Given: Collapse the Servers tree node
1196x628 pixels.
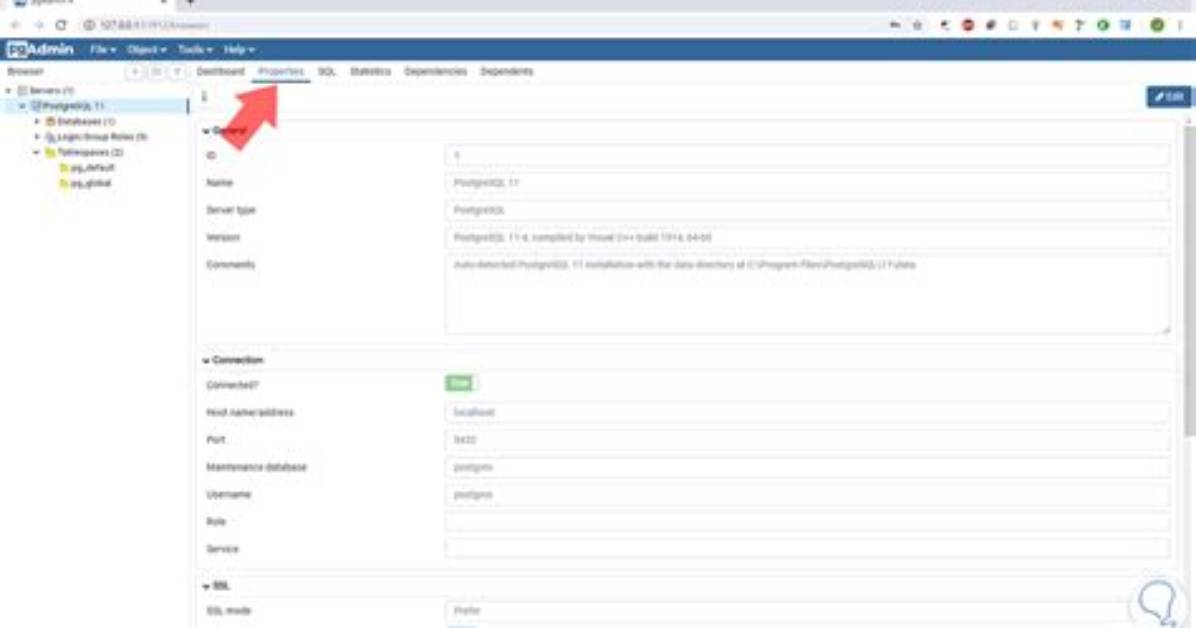Looking at the screenshot, I should pos(9,91).
